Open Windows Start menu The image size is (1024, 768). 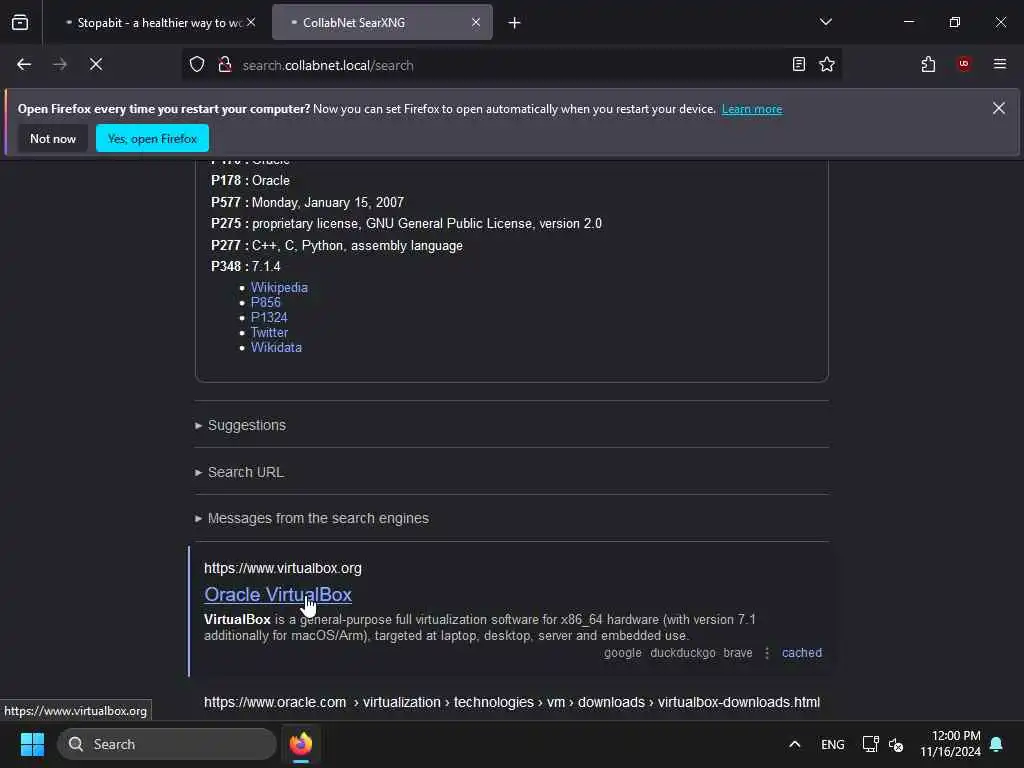click(32, 744)
